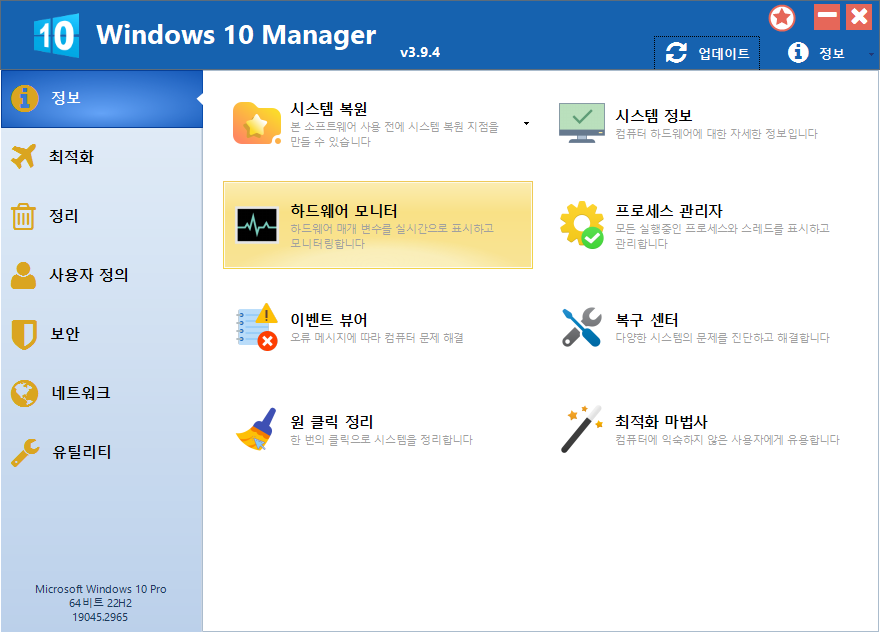
Task: Open the 정보 menu in the header
Action: pos(817,53)
